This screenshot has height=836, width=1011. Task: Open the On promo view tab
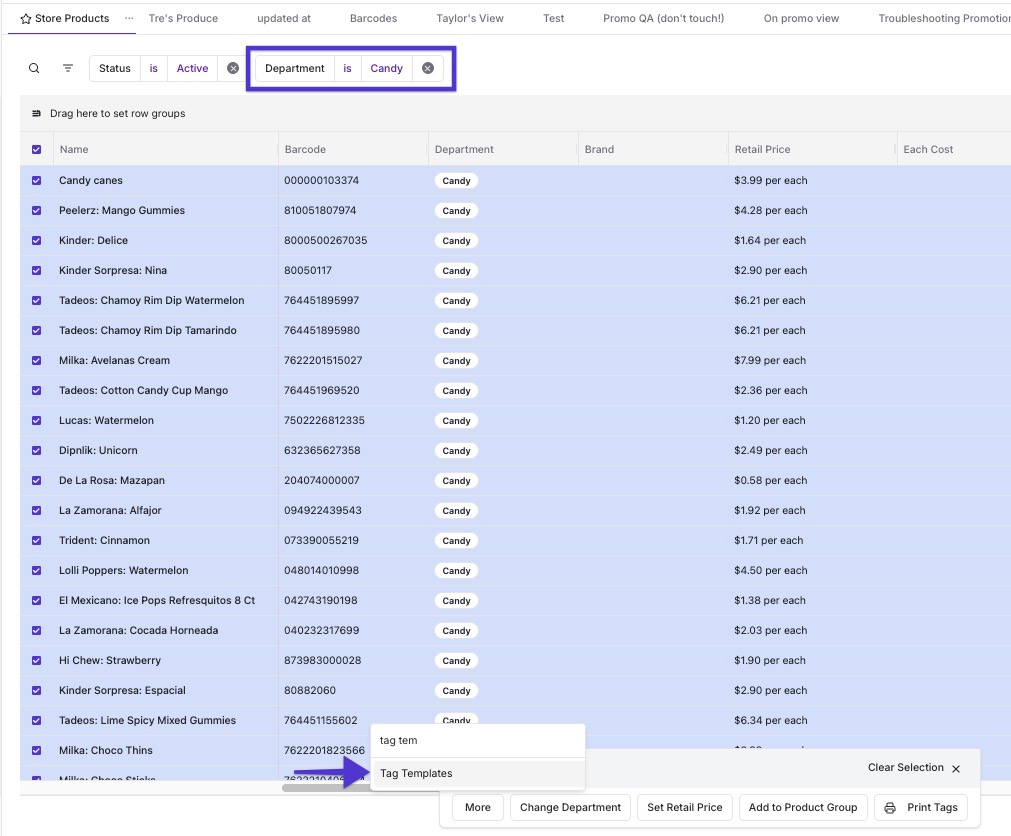(801, 19)
